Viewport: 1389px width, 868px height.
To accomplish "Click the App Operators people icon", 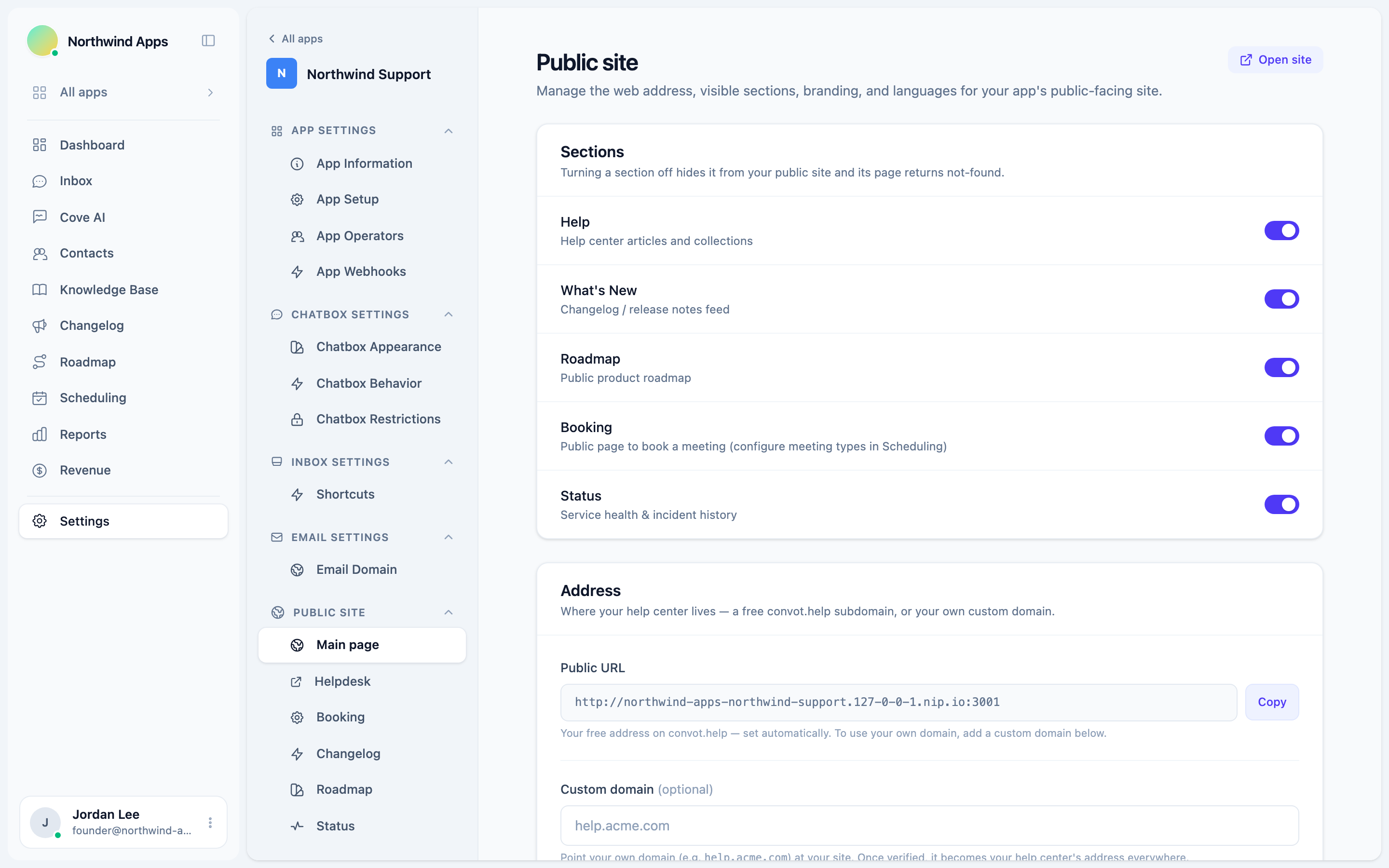I will point(297,236).
